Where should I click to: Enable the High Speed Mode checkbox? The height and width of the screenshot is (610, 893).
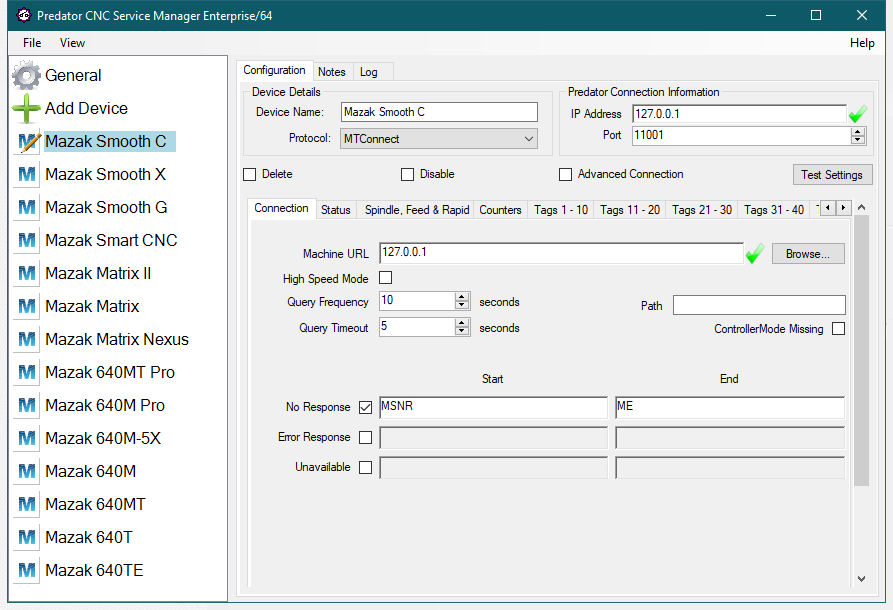coord(386,279)
